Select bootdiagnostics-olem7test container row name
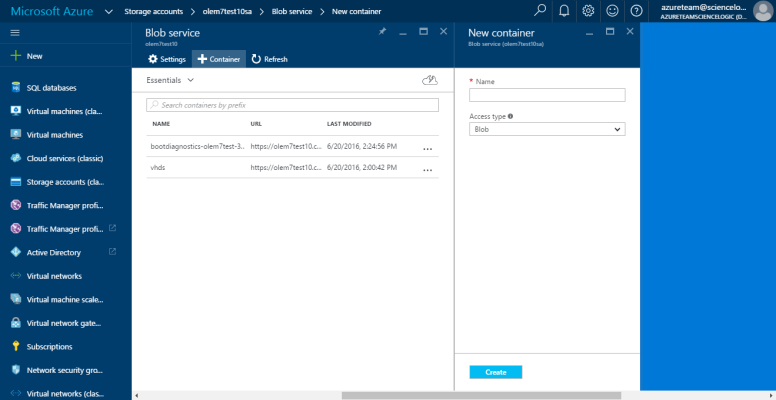This screenshot has height=400, width=776. 197,147
